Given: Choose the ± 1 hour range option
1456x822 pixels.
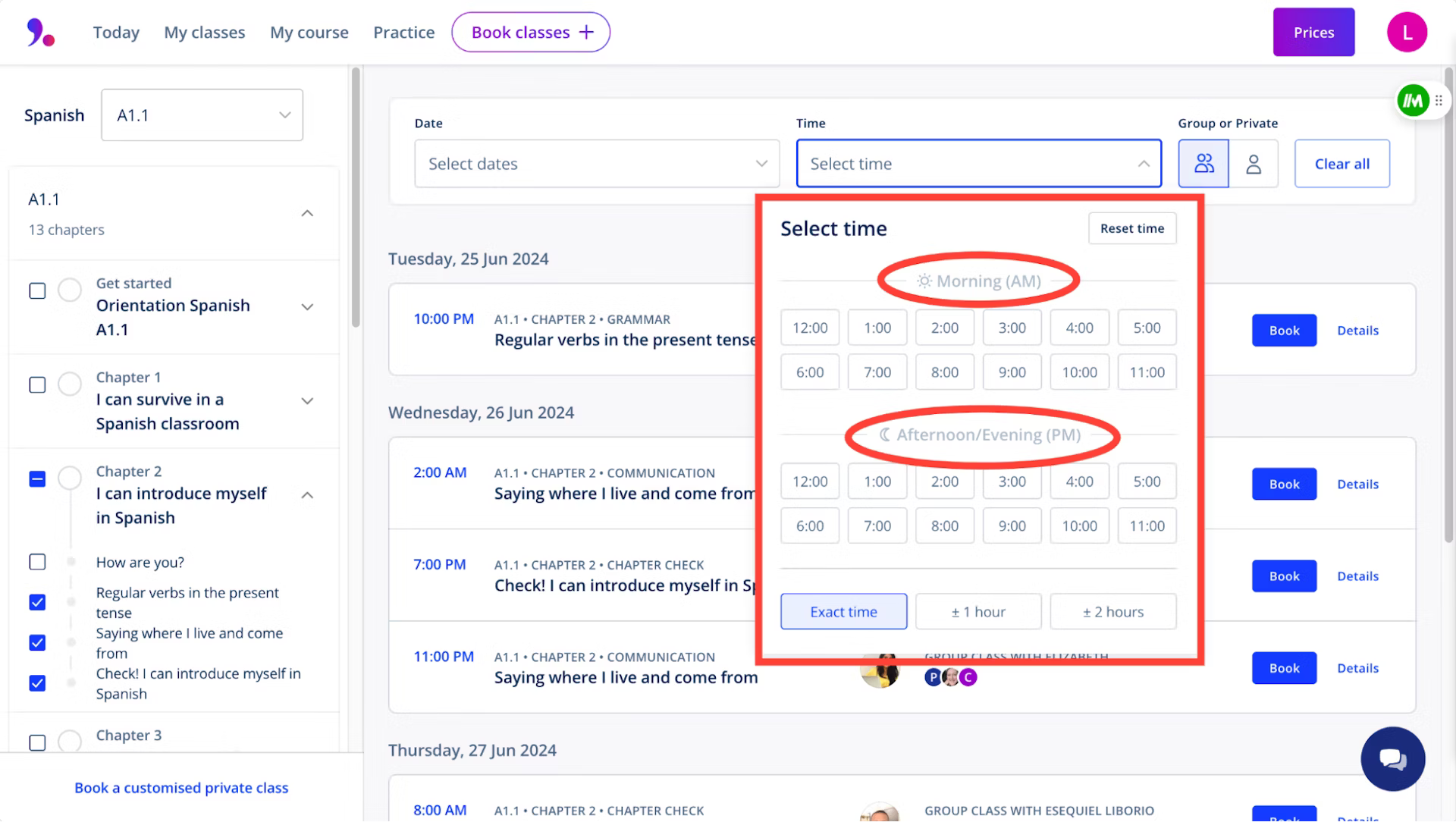Looking at the screenshot, I should [x=977, y=612].
